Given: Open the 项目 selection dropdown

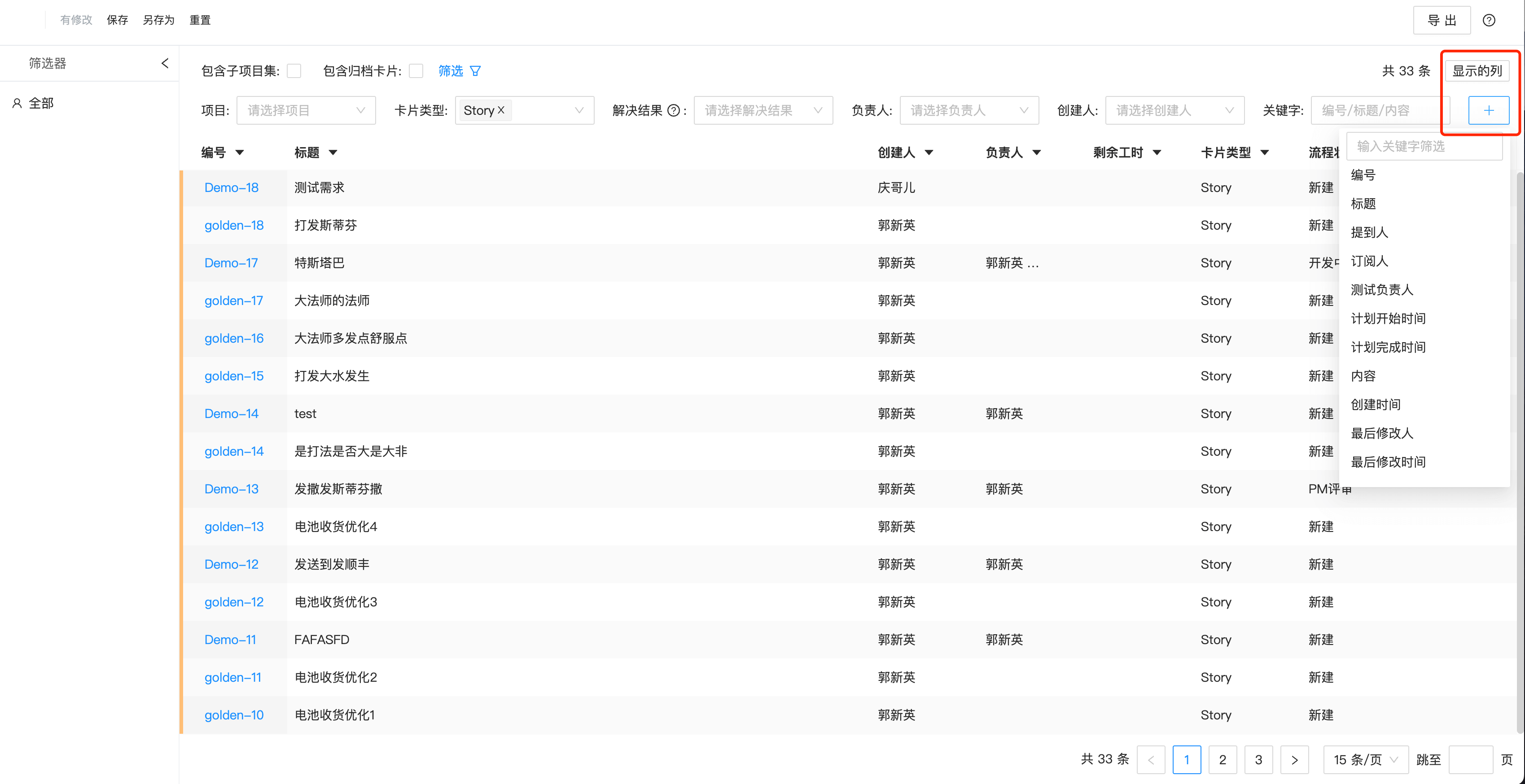Looking at the screenshot, I should (x=306, y=111).
